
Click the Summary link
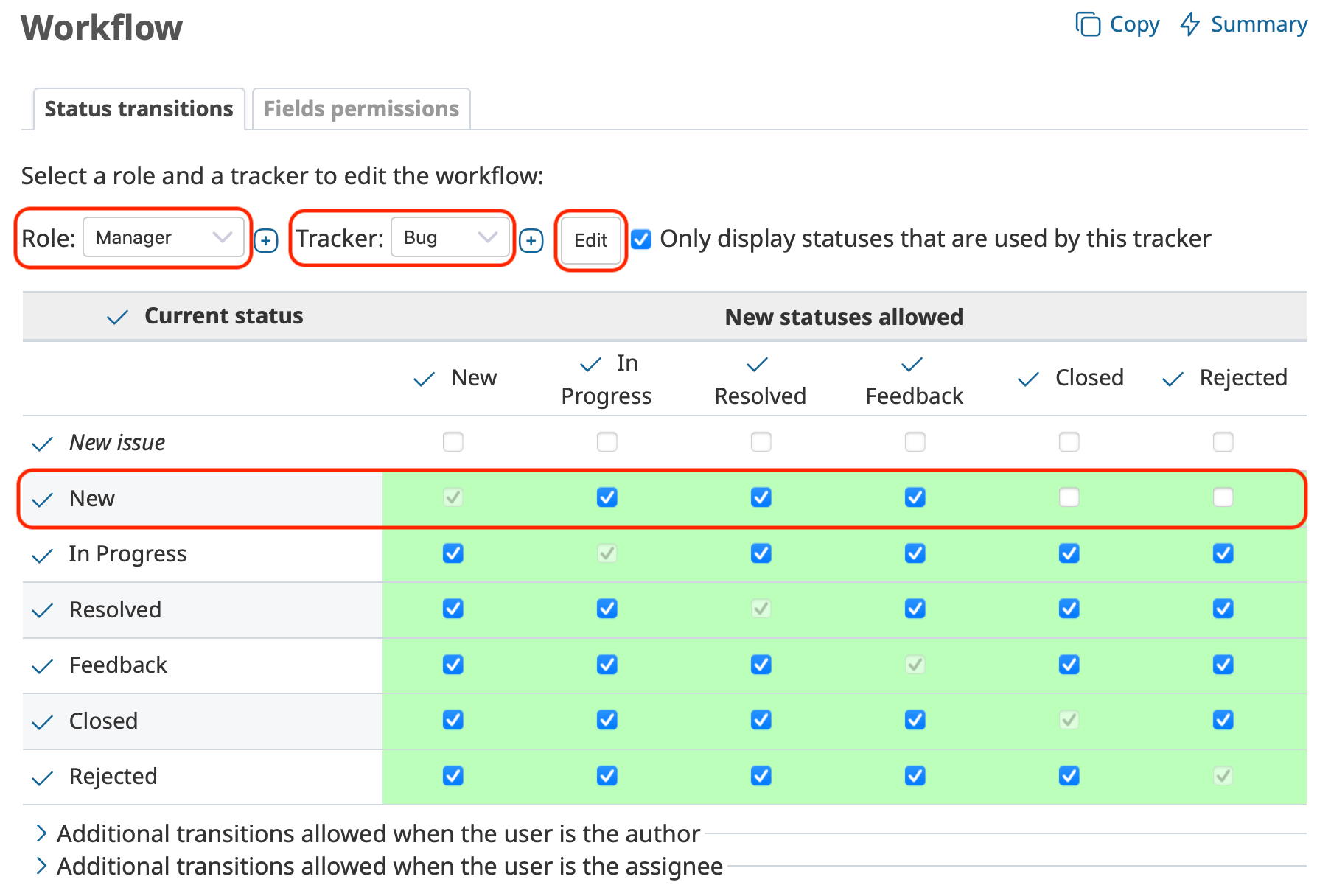pos(1259,24)
